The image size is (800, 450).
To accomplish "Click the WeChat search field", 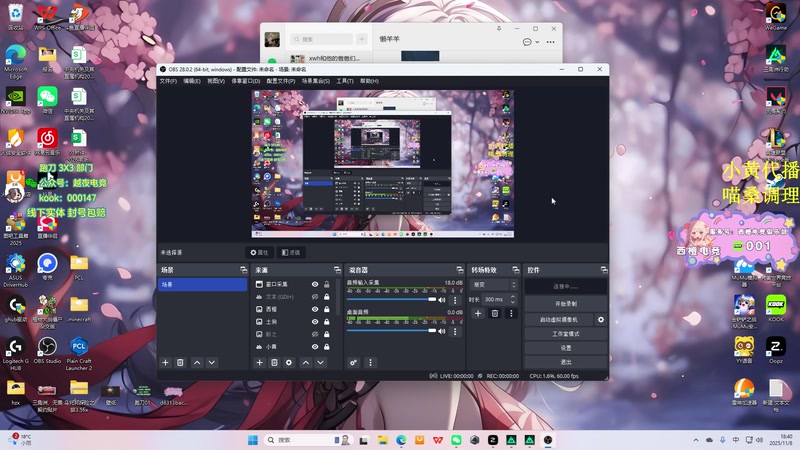I will [321, 39].
